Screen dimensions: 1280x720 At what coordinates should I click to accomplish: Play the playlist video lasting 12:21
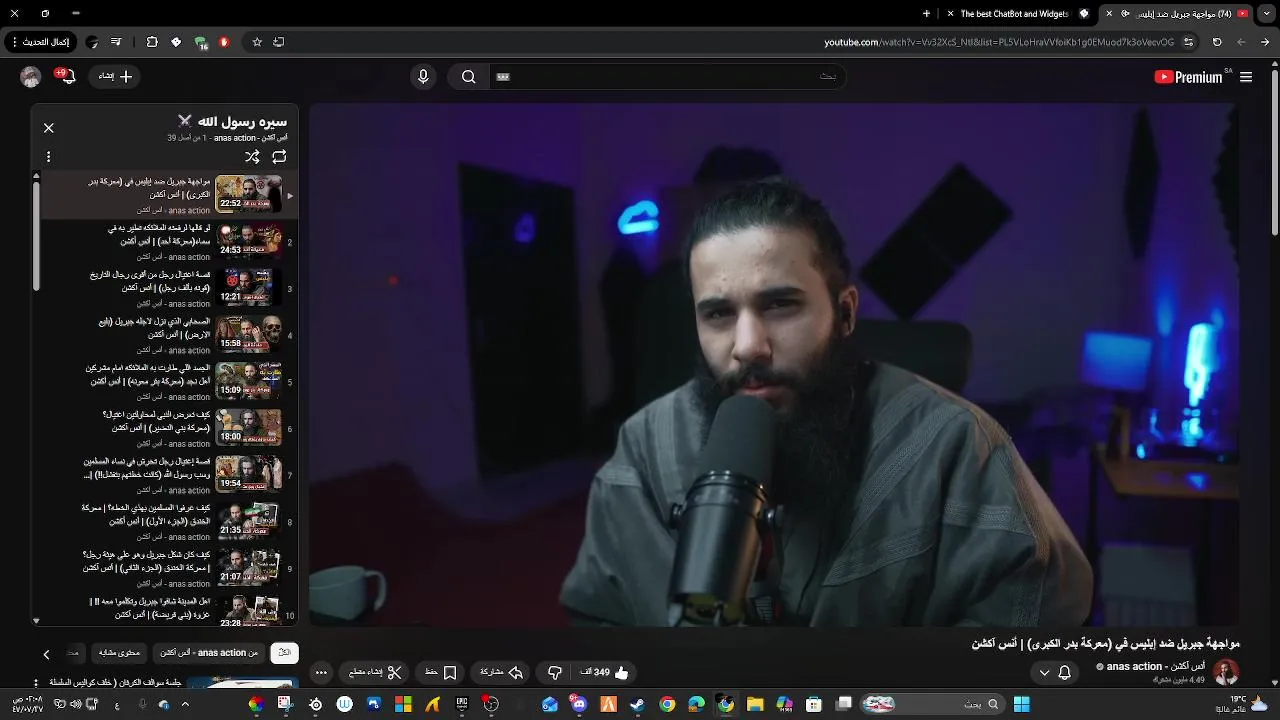coord(166,288)
